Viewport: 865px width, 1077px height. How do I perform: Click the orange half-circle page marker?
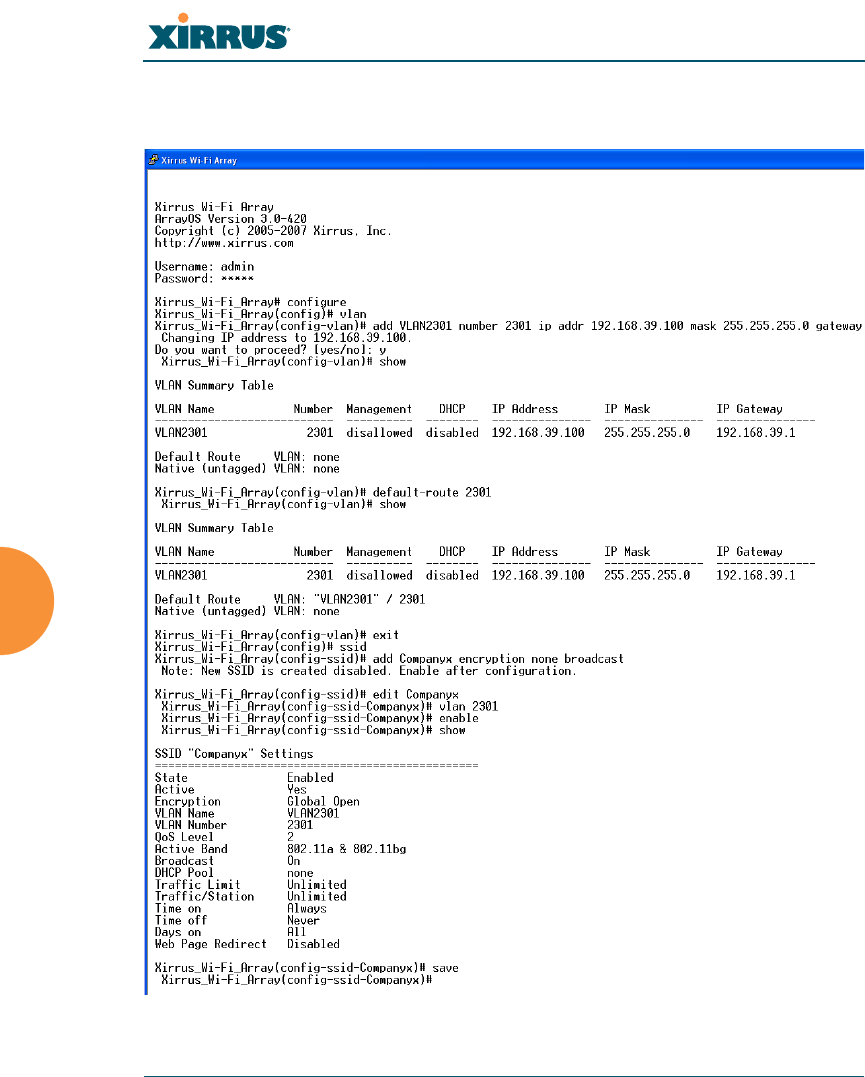pos(27,600)
